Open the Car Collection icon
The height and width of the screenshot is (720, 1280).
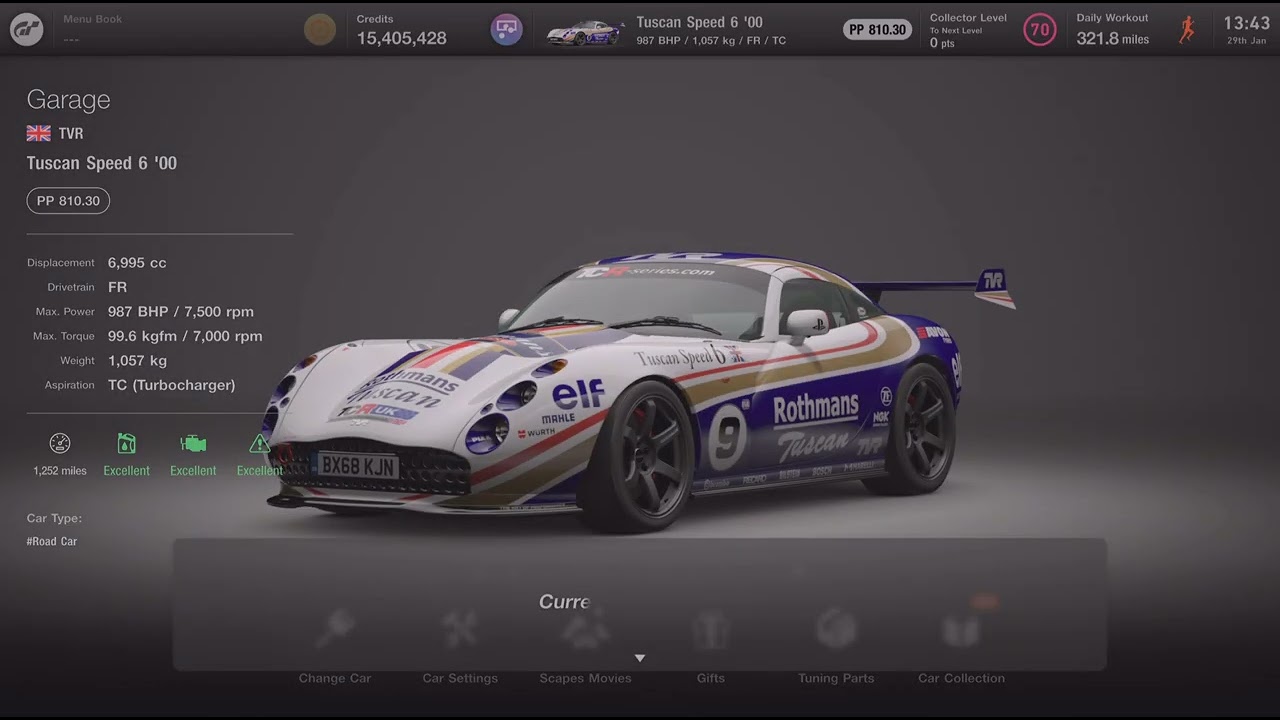961,629
